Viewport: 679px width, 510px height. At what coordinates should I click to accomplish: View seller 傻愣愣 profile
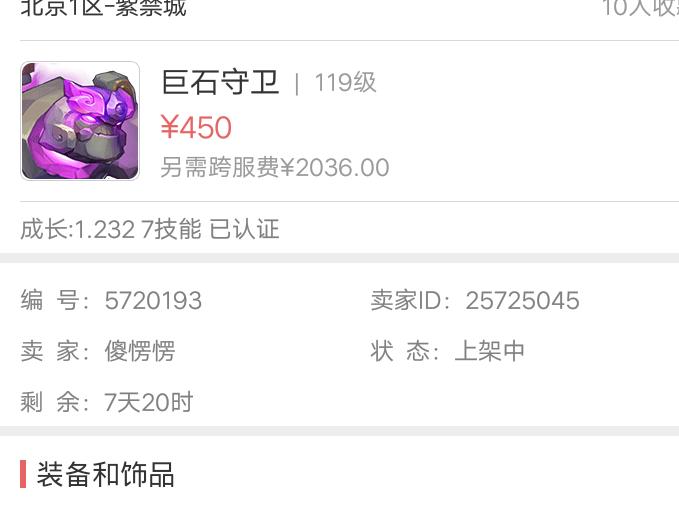point(140,351)
